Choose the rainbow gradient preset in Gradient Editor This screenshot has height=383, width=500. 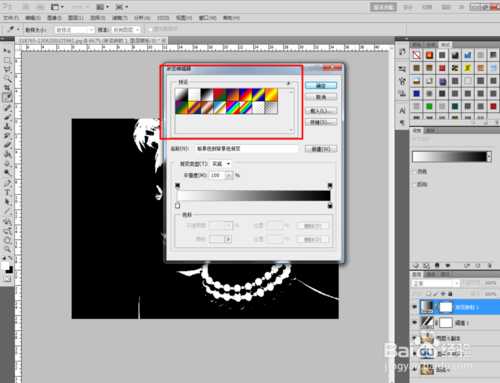click(233, 108)
